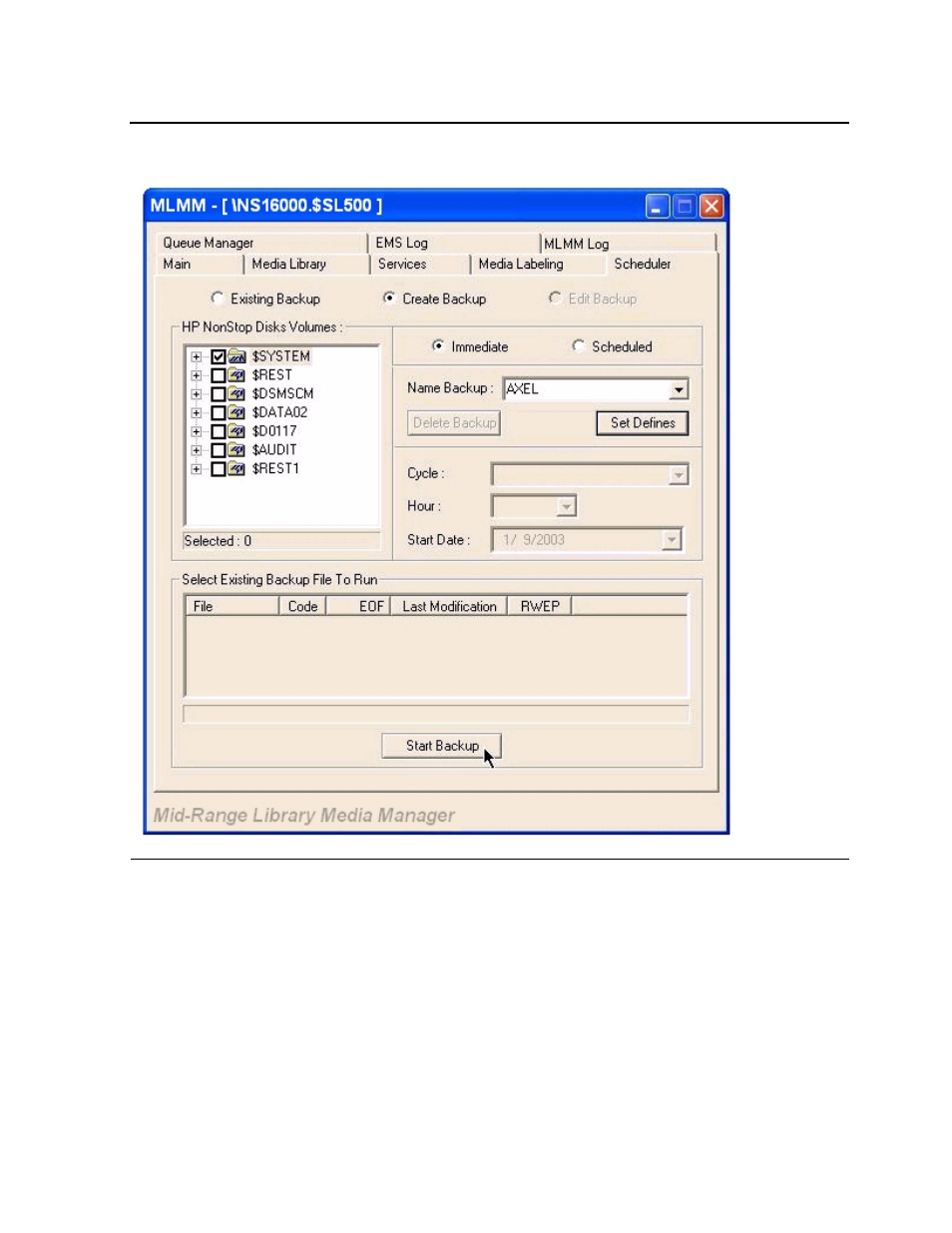Select the $SYSTEM volume label

pyautogui.click(x=281, y=356)
